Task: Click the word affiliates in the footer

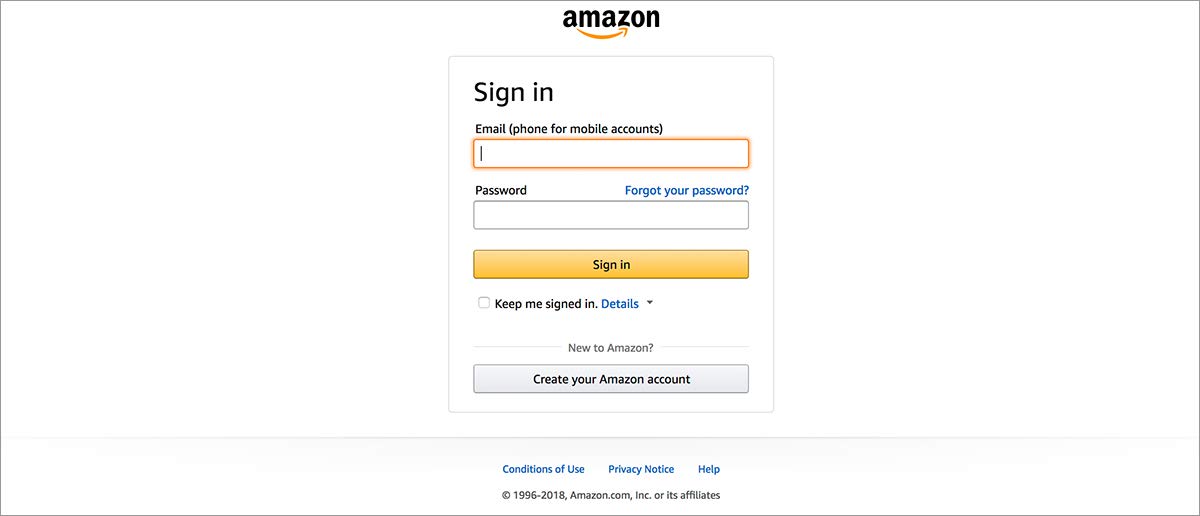Action: tap(696, 495)
